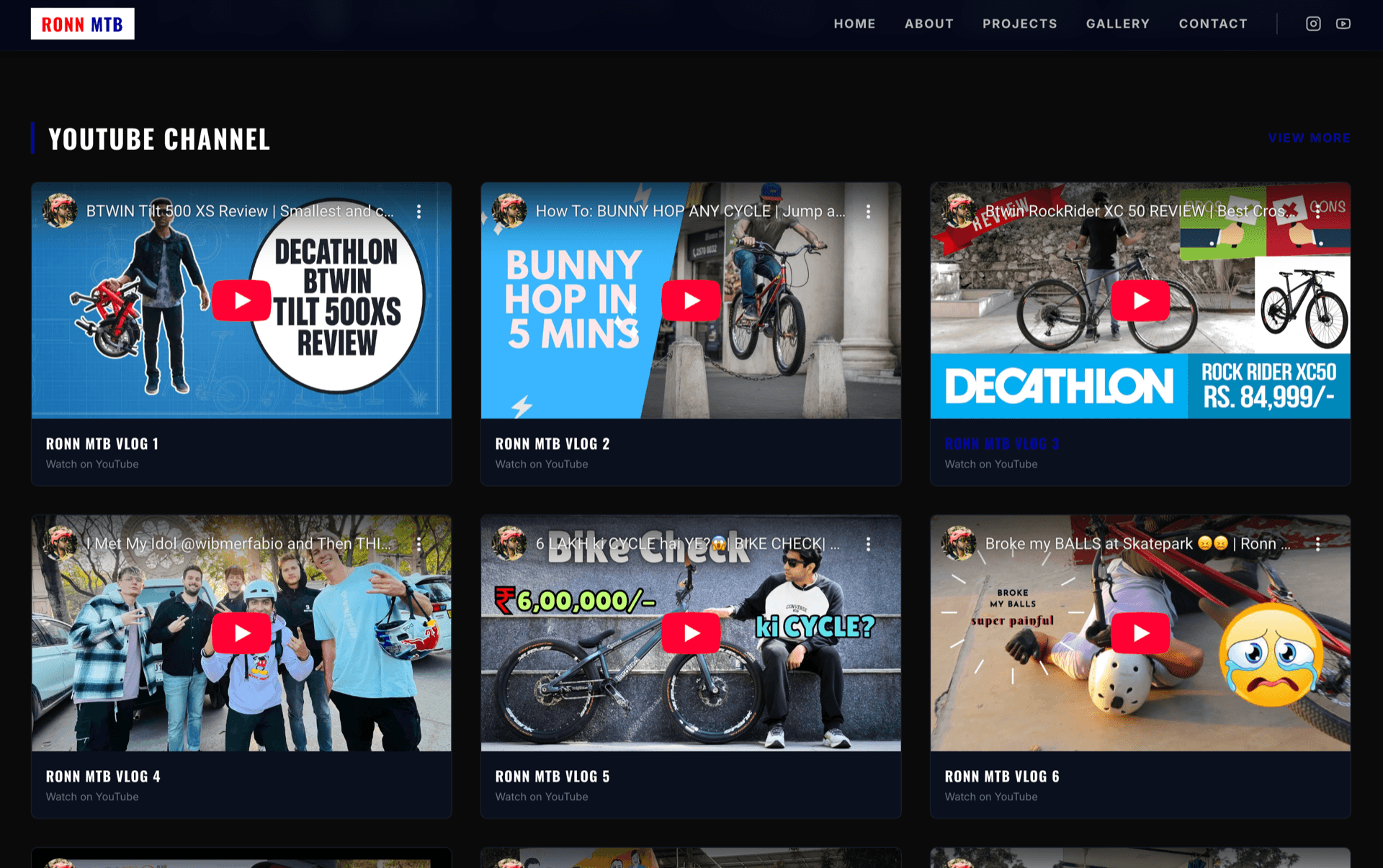Click the 'How To: BUNNY HOP ANY CYCLE' title
The image size is (1383, 868).
click(x=690, y=211)
